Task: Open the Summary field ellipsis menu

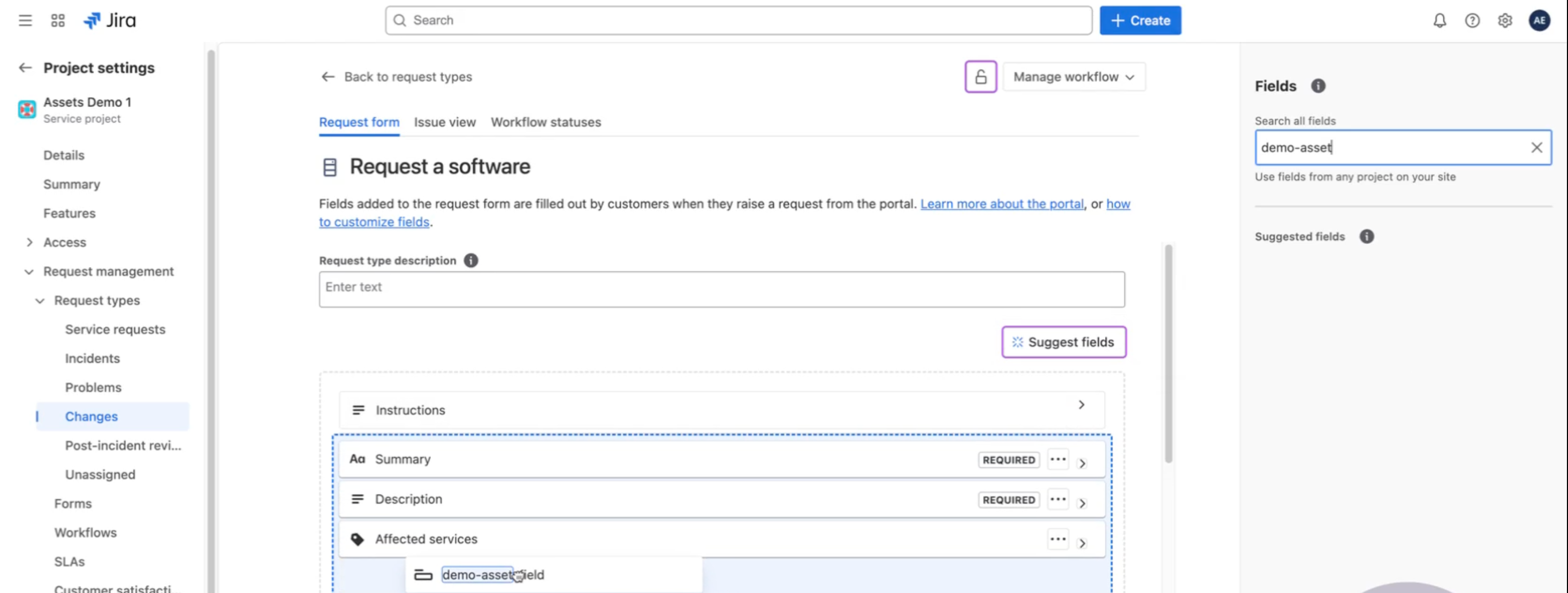Action: coord(1058,460)
